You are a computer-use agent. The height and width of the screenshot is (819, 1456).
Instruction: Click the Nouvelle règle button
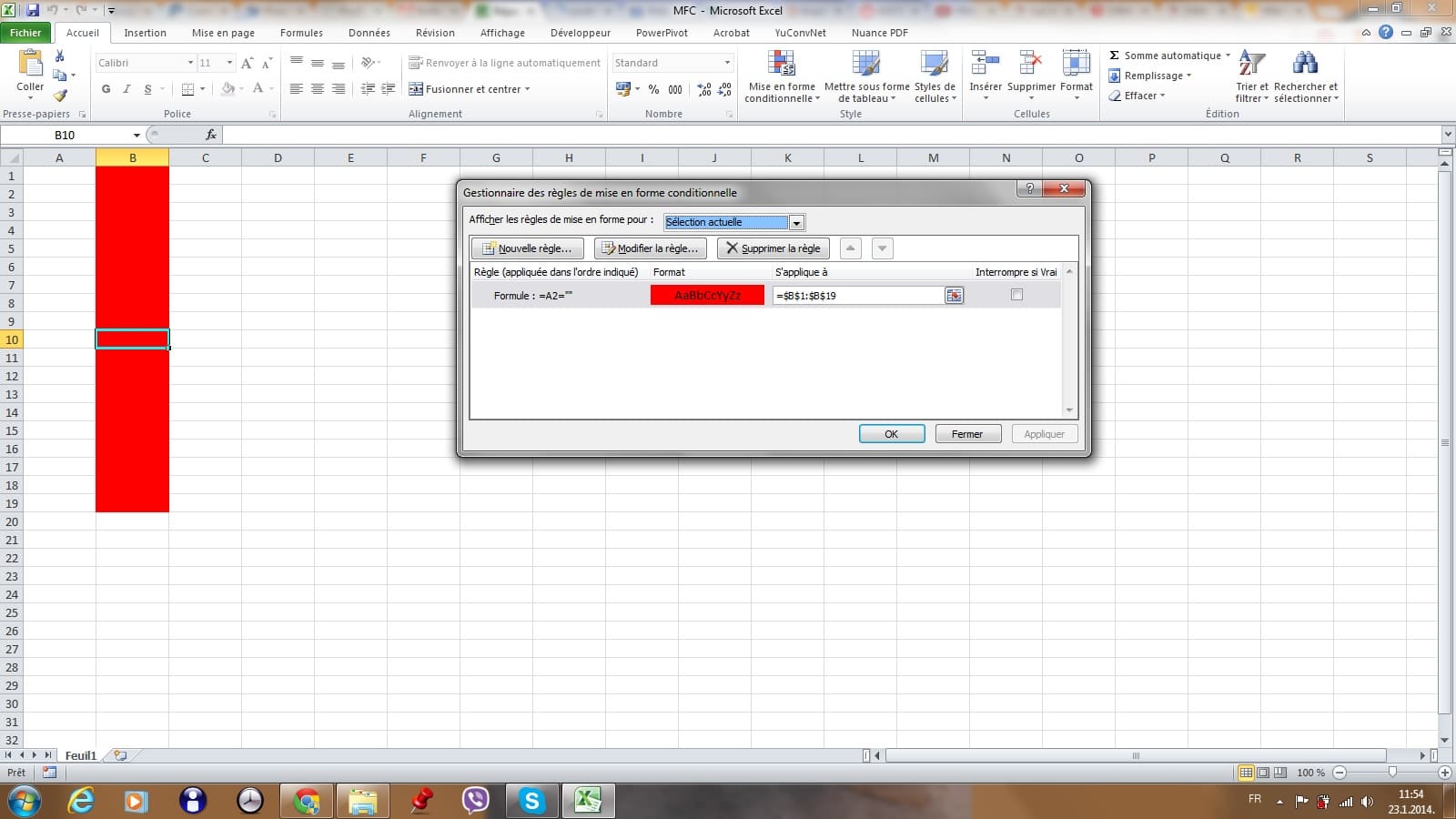(527, 248)
